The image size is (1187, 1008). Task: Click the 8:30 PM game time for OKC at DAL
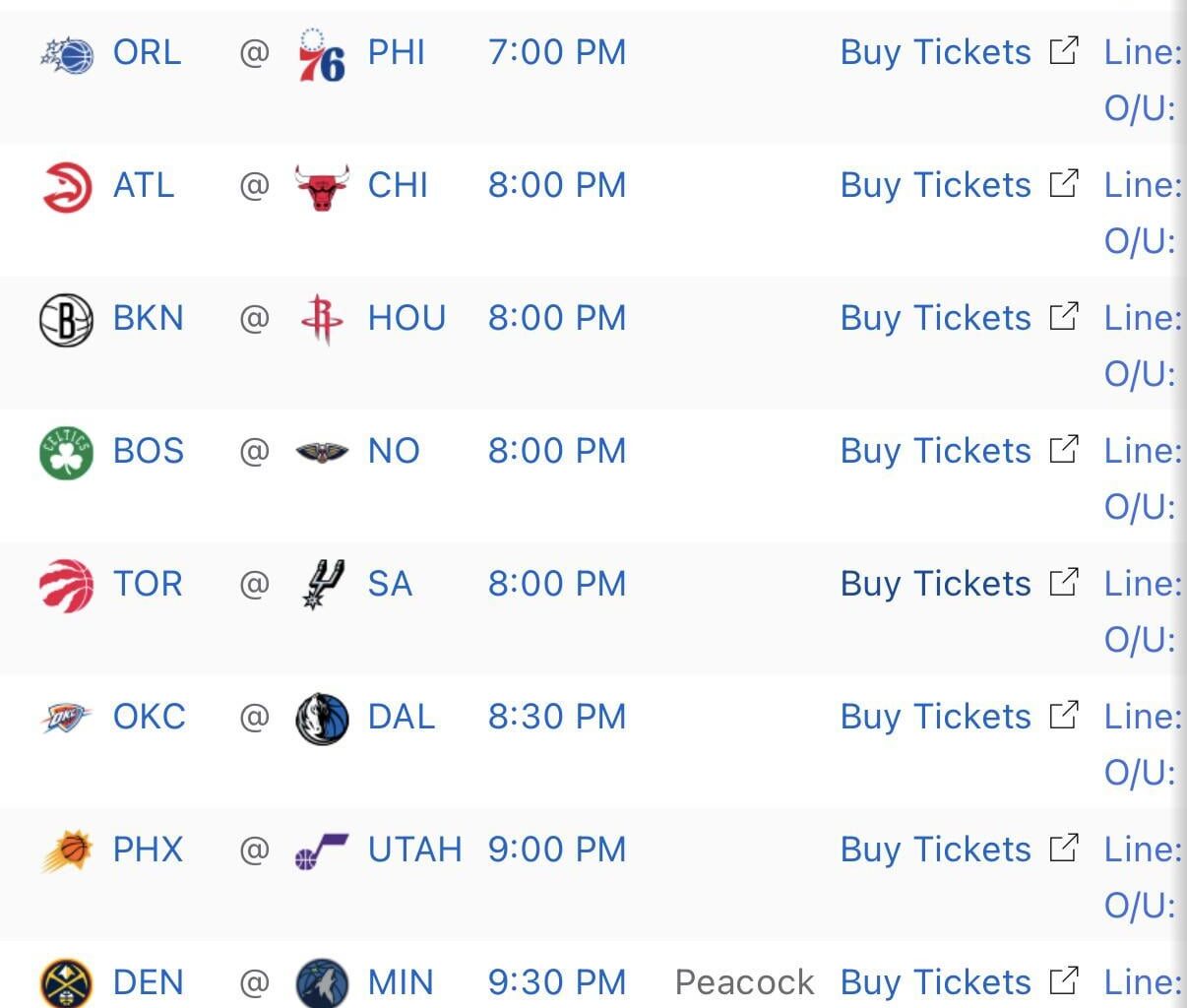[x=557, y=717]
